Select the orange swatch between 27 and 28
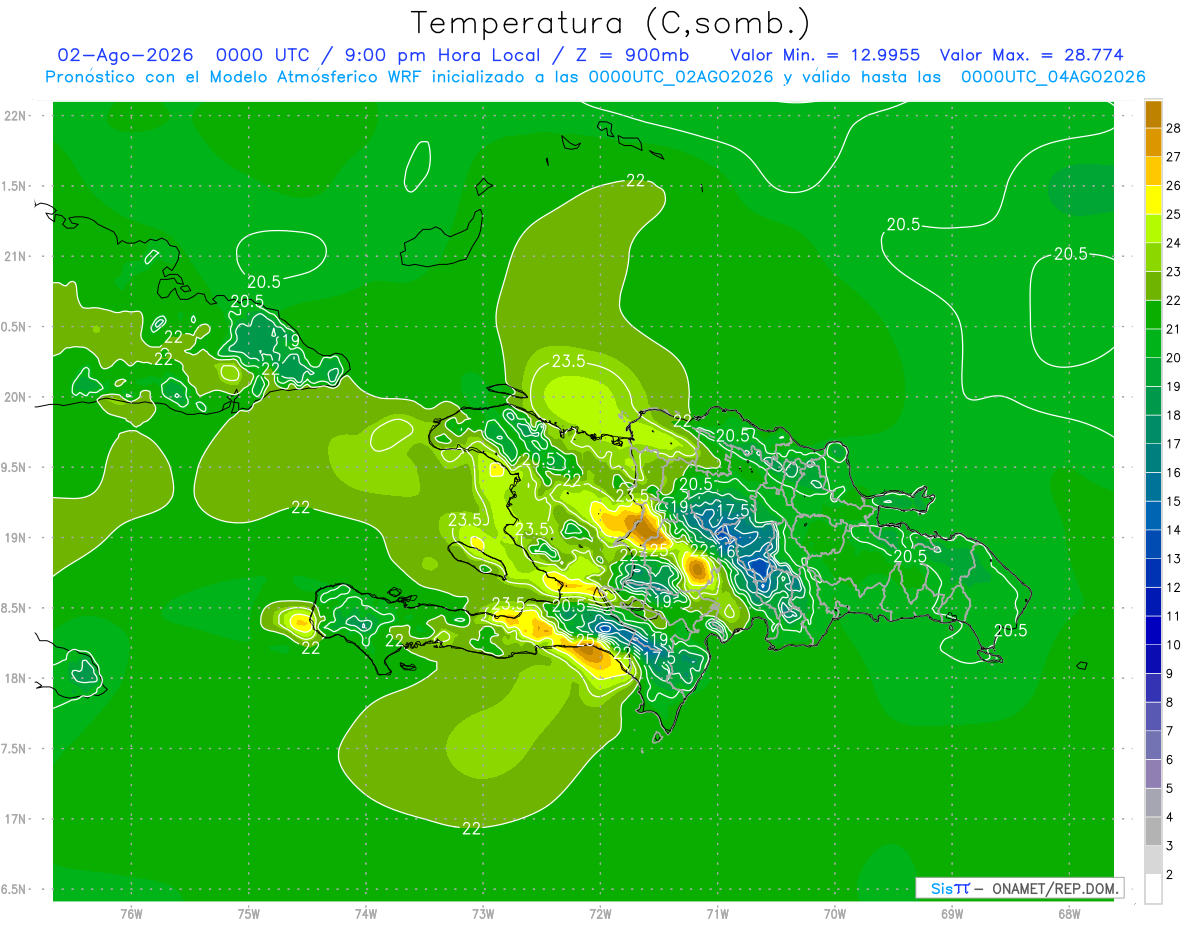 [1153, 142]
